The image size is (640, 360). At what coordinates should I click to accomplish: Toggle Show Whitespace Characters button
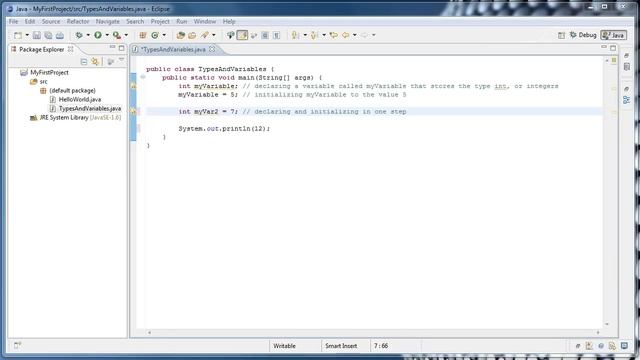(x=277, y=35)
